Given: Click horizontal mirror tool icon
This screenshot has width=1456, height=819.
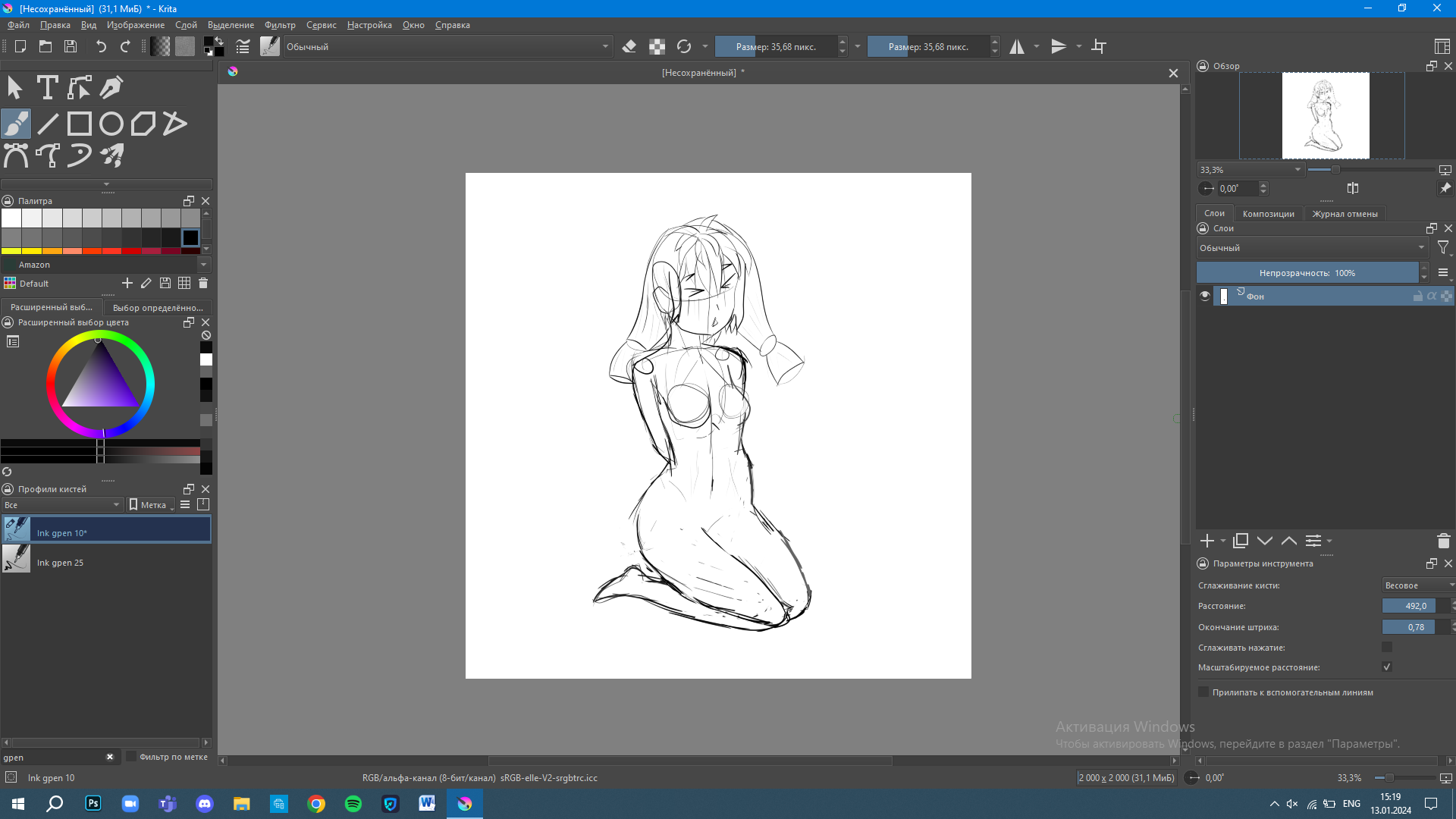Looking at the screenshot, I should [x=1017, y=47].
